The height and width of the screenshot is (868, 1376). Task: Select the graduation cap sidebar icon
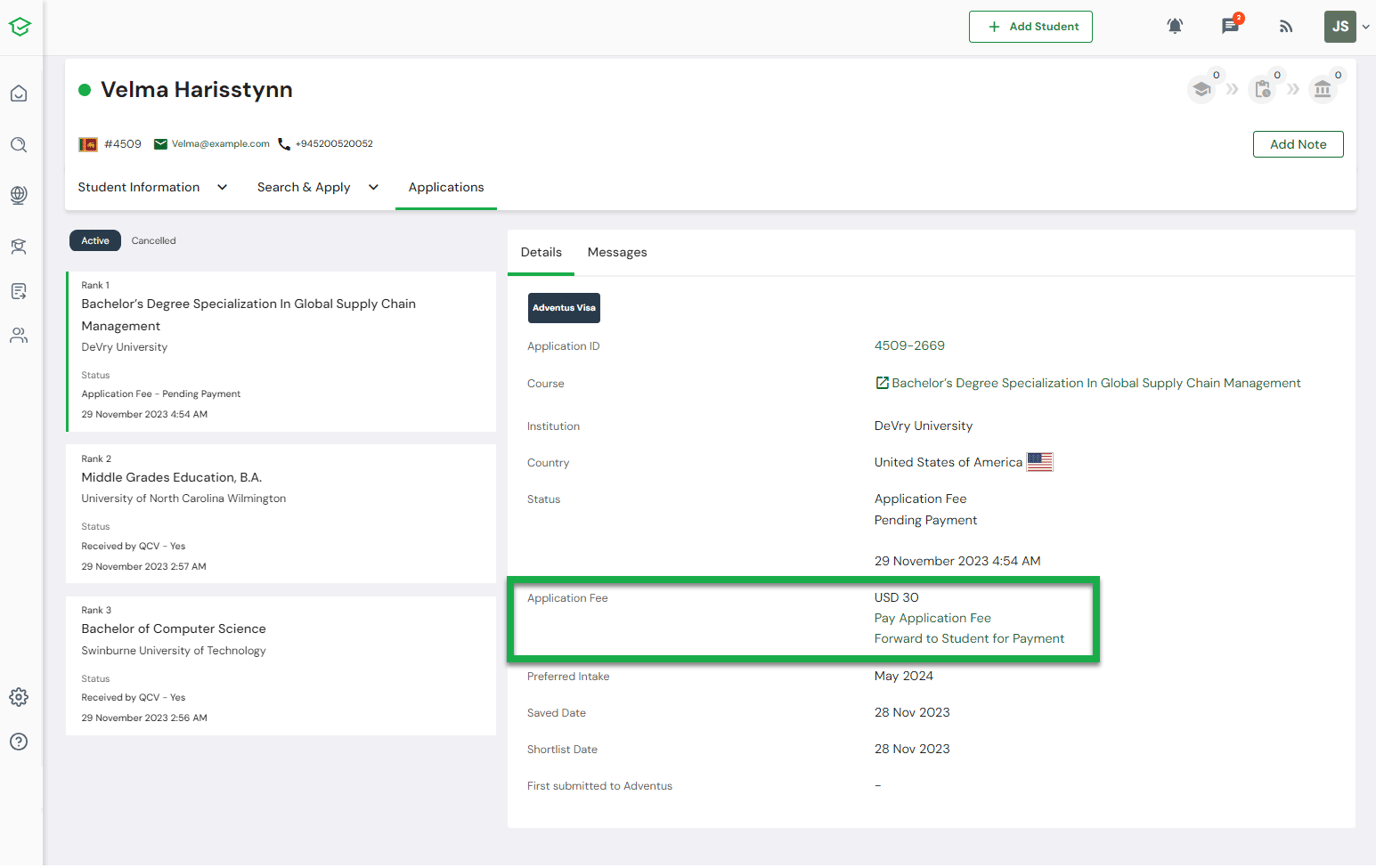pos(18,246)
